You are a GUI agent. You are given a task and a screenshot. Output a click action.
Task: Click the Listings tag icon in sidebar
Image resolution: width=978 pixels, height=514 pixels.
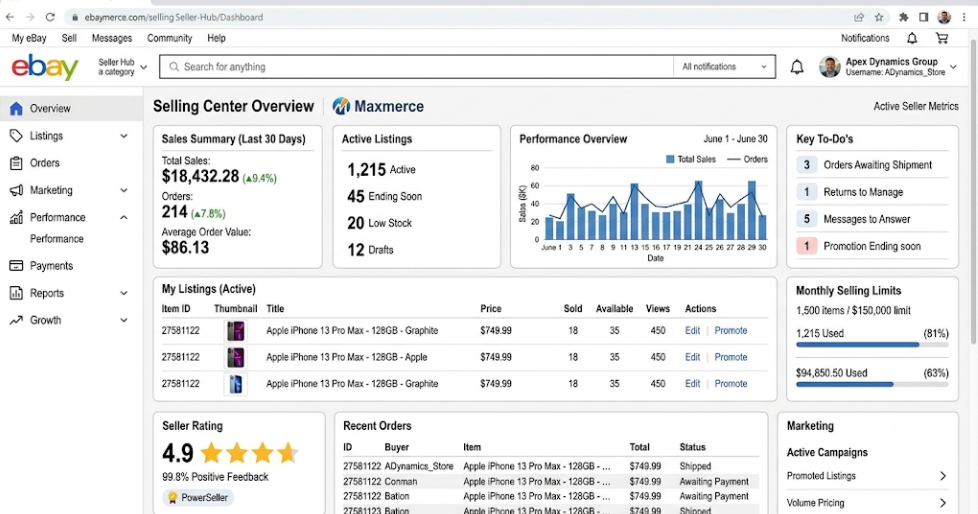(16, 136)
